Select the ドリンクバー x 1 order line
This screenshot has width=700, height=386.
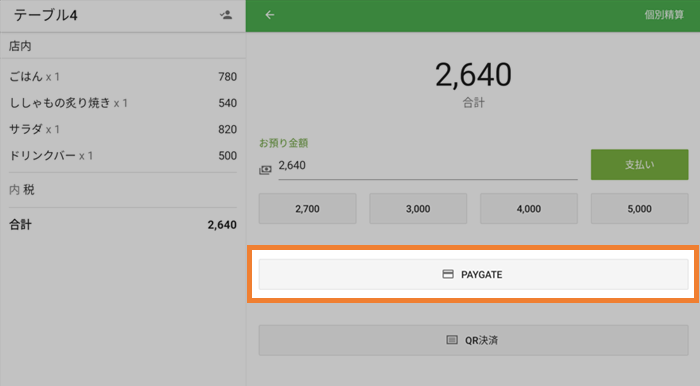pyautogui.click(x=123, y=156)
